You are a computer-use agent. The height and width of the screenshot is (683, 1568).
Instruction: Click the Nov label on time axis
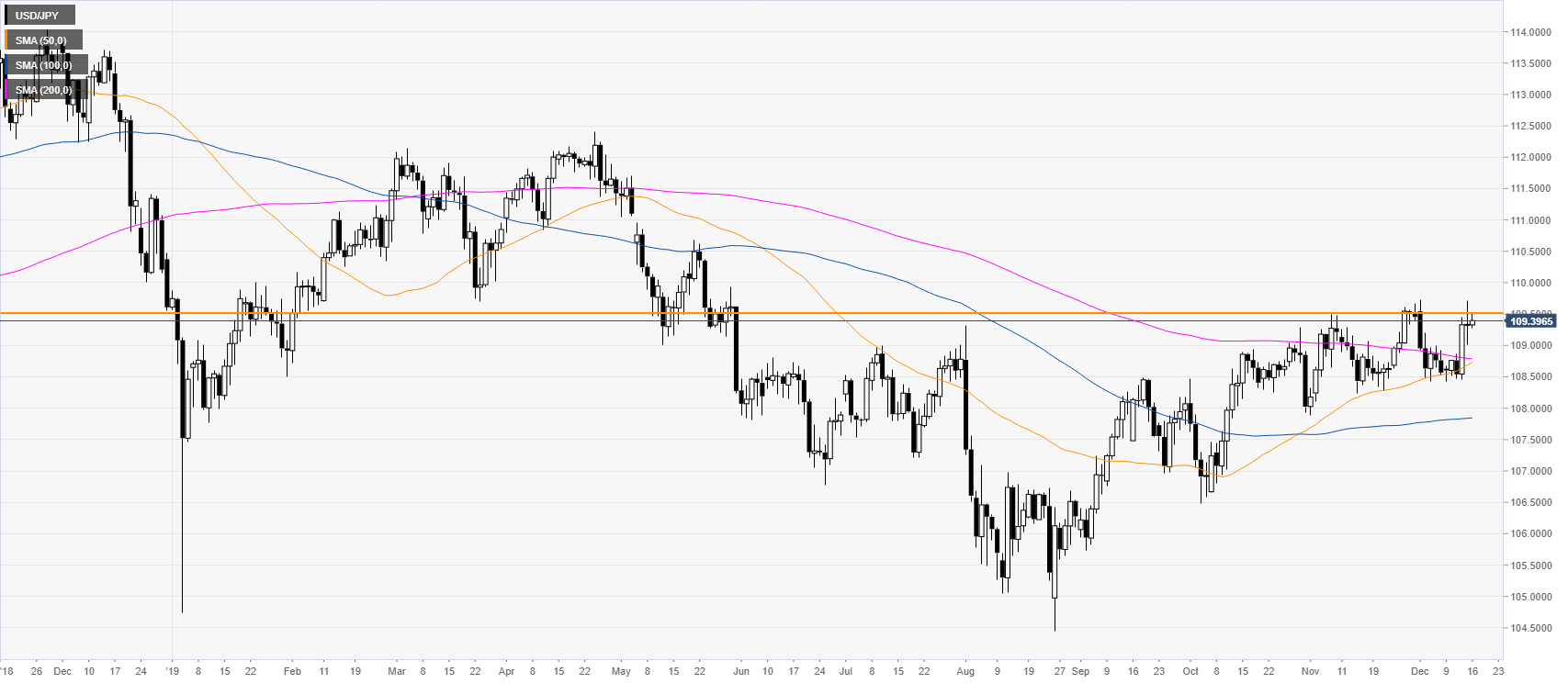click(1310, 671)
